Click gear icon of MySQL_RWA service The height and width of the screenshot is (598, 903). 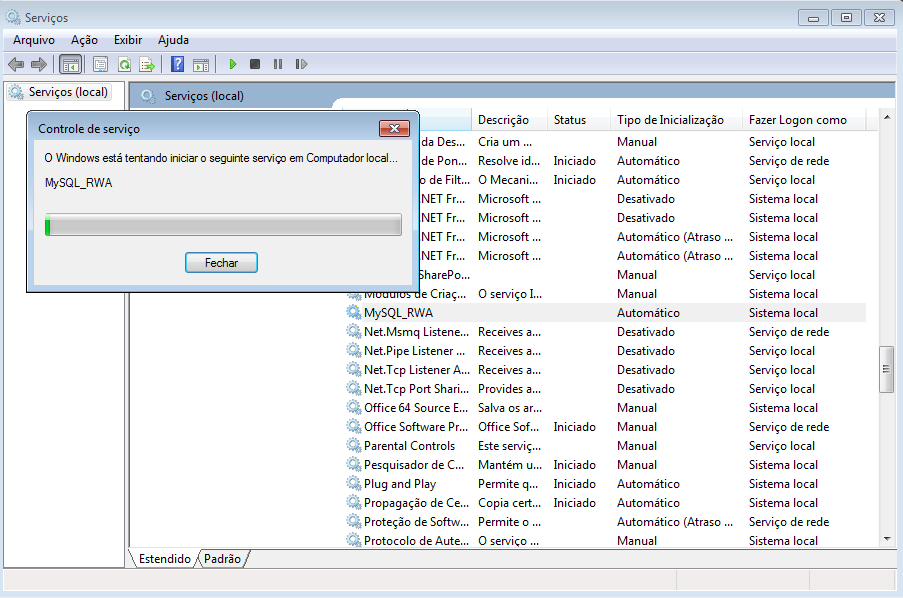(353, 312)
